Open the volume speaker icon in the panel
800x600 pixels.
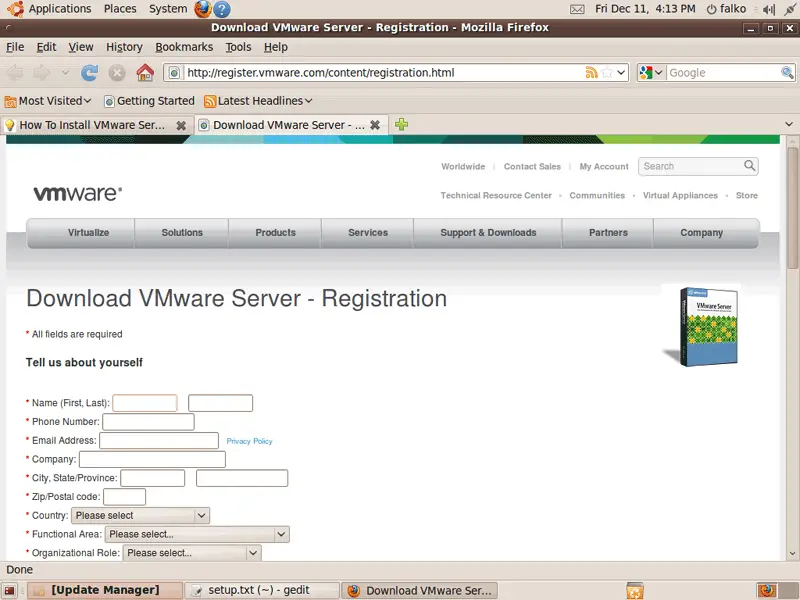[x=768, y=9]
